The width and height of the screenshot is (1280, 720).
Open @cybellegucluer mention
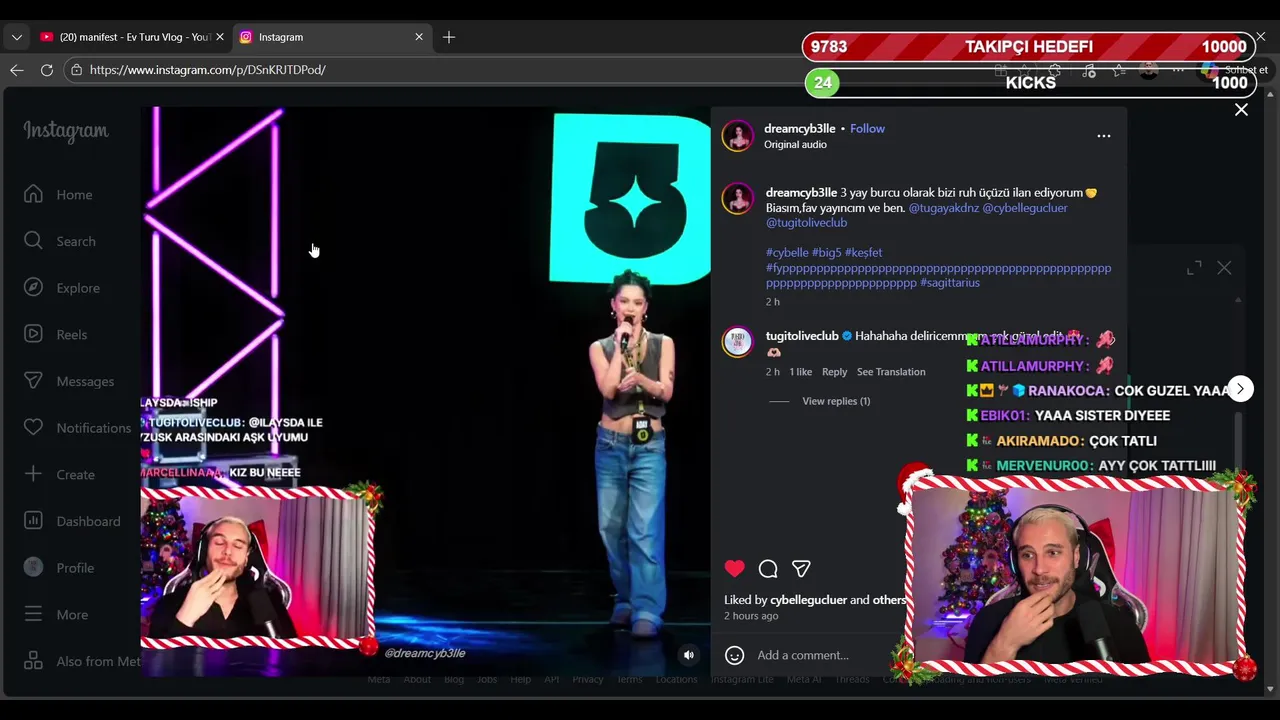[x=1025, y=208]
